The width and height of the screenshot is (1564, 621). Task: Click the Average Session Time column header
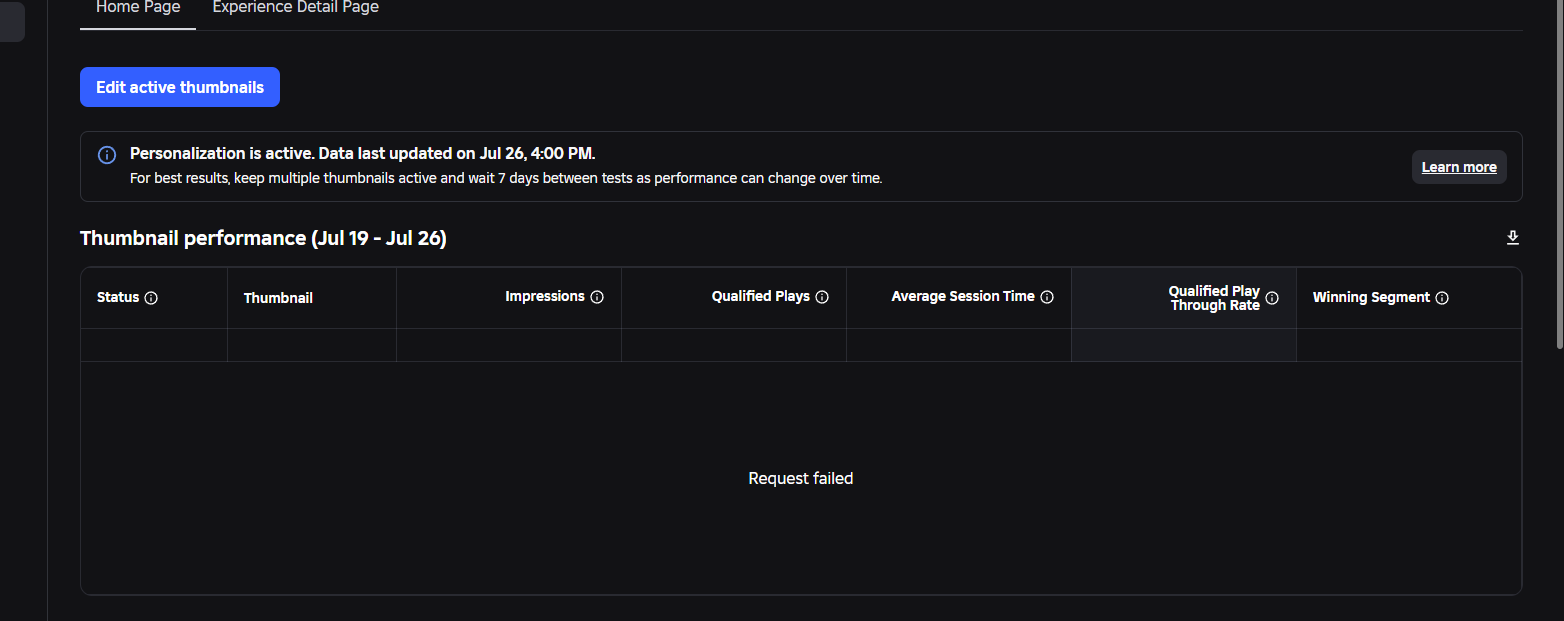963,297
